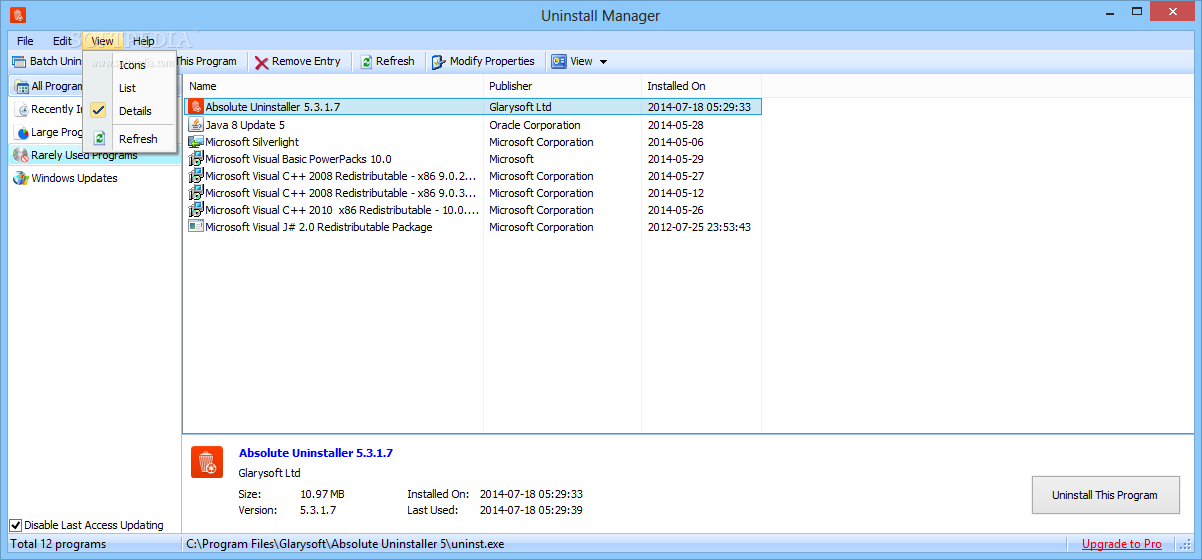1202x560 pixels.
Task: Click the Java 8 Update 5 icon
Action: pyautogui.click(x=196, y=125)
